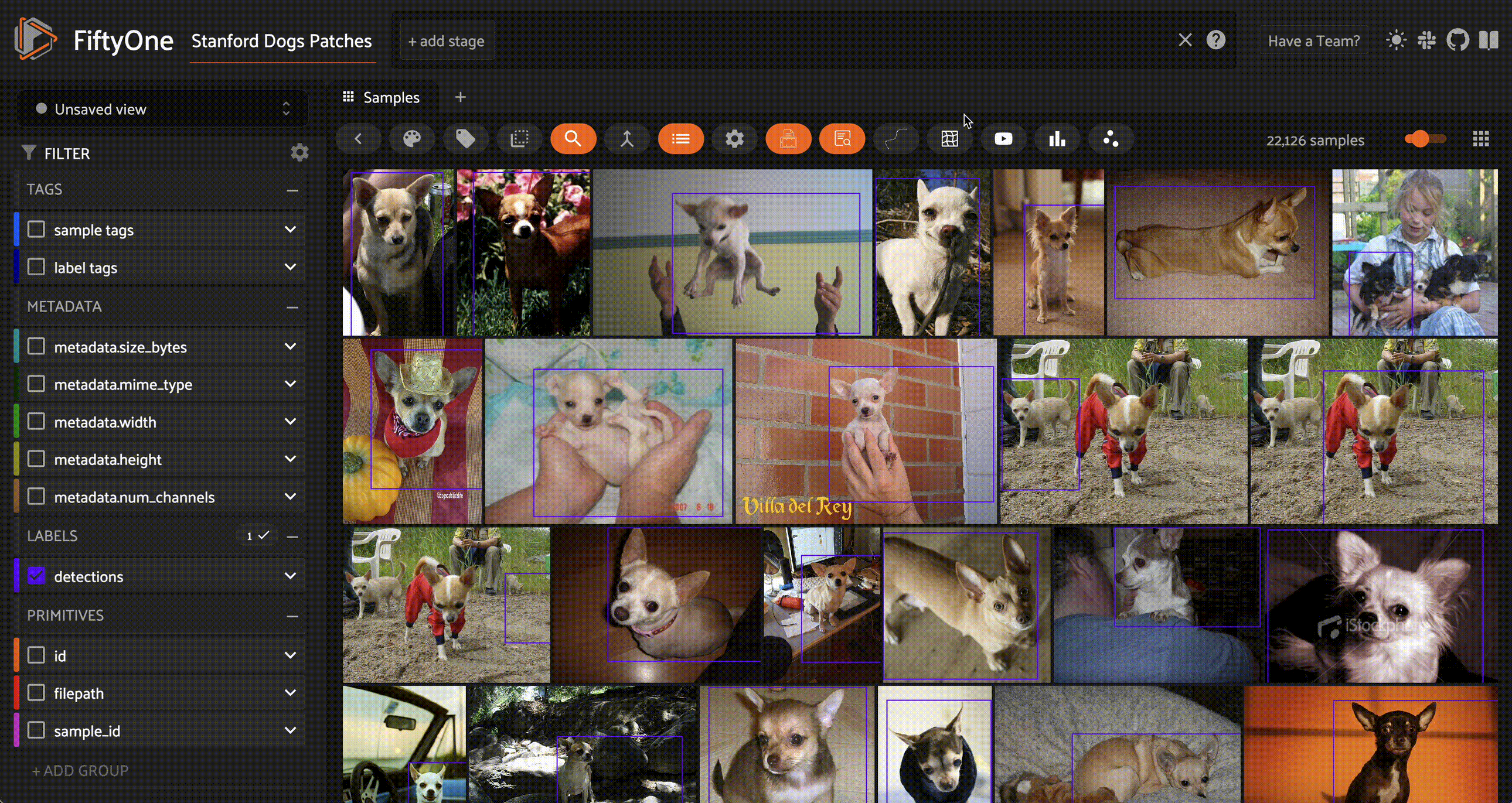Add a new panel tab with plus

click(460, 97)
